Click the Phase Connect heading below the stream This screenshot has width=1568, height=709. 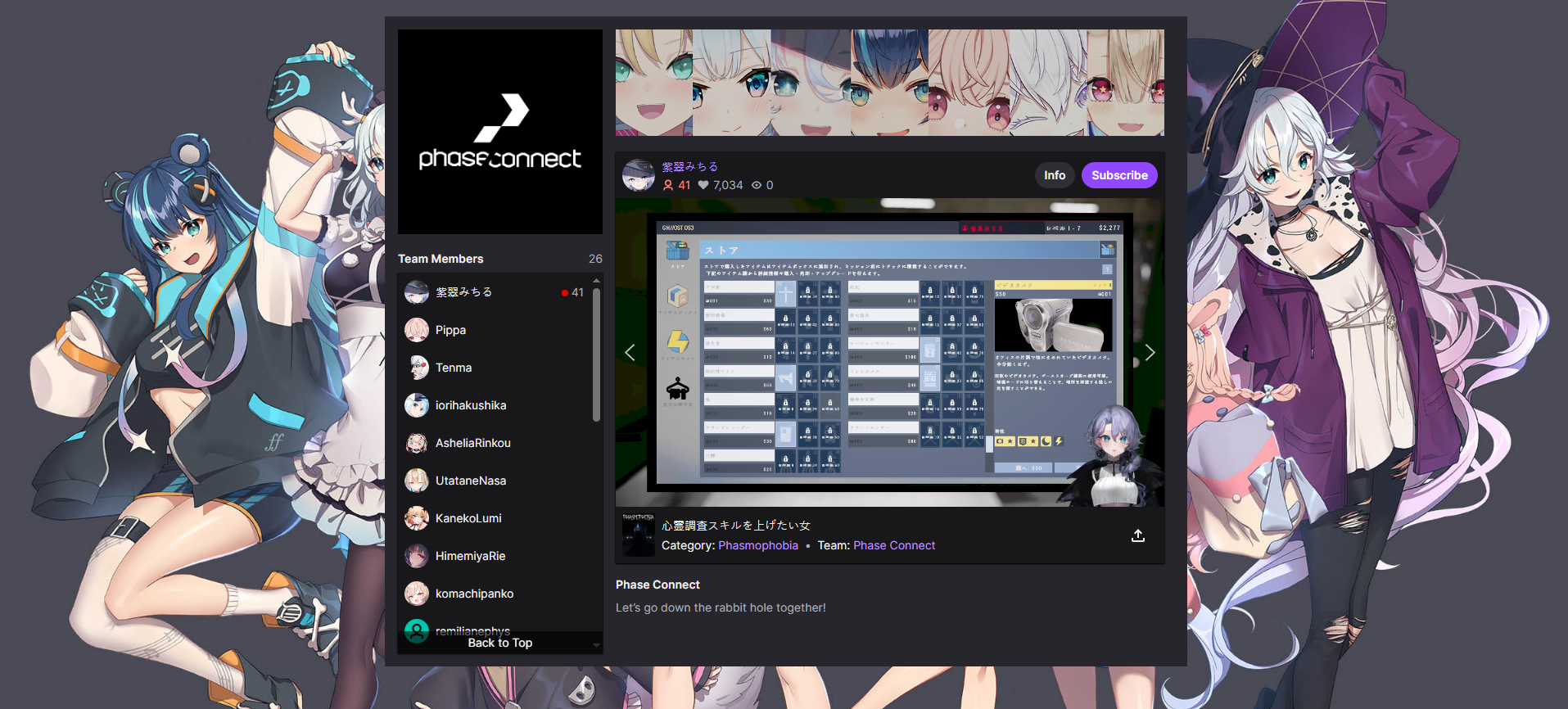click(x=657, y=585)
